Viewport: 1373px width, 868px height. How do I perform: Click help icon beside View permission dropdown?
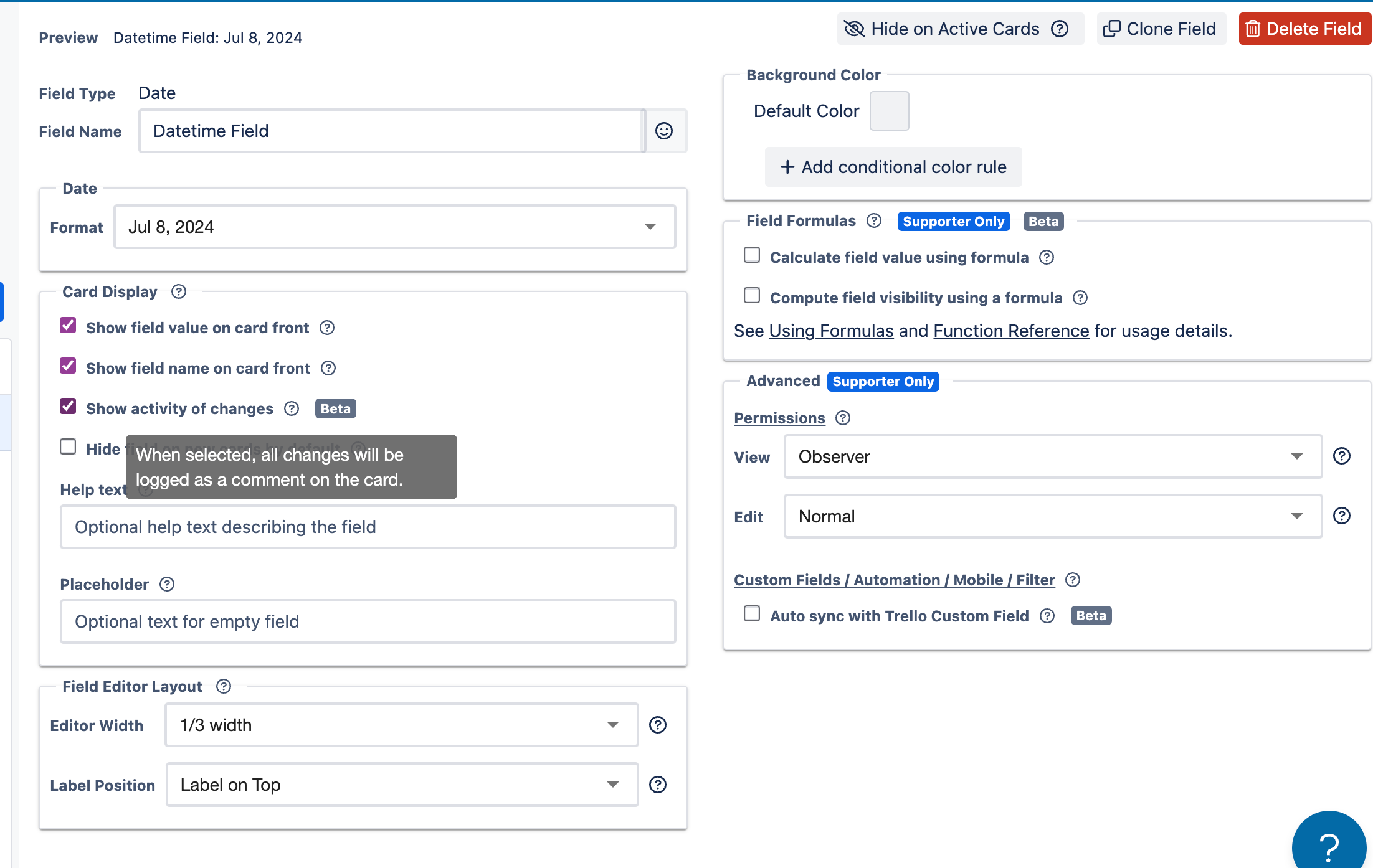(x=1341, y=456)
